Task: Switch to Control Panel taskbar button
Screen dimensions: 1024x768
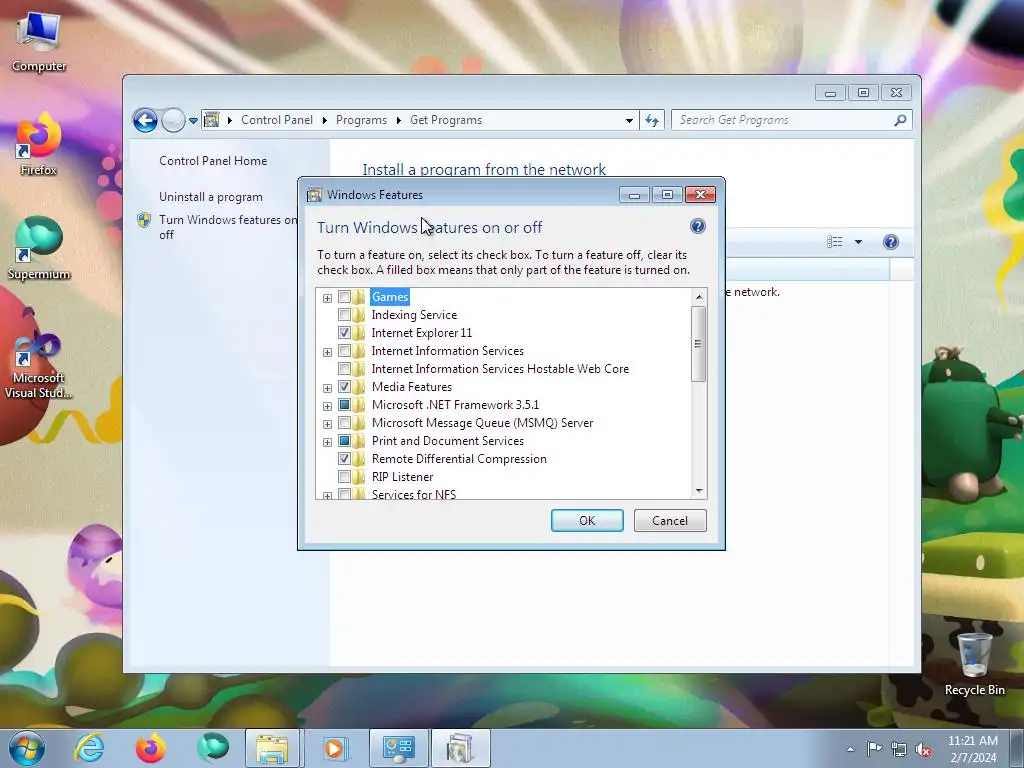Action: coord(398,748)
